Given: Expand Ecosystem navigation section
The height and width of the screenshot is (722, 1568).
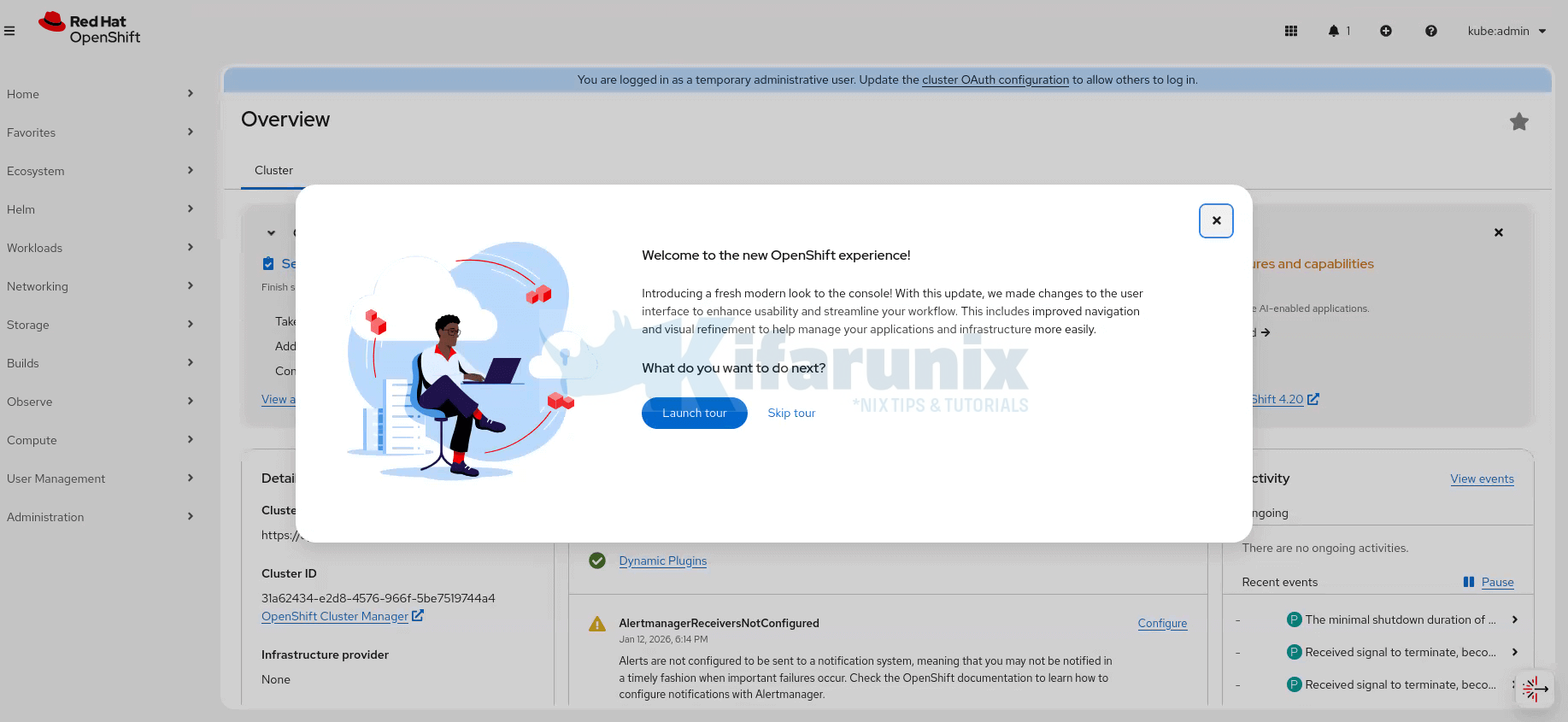Looking at the screenshot, I should [x=101, y=171].
